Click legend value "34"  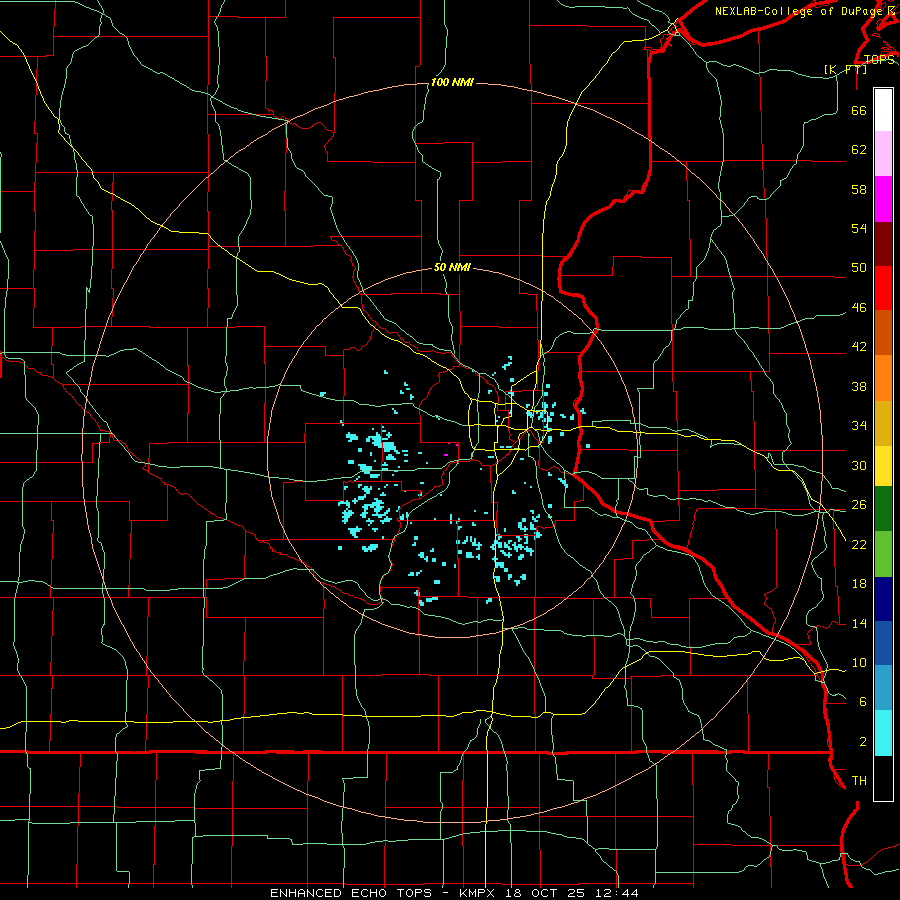pos(859,426)
